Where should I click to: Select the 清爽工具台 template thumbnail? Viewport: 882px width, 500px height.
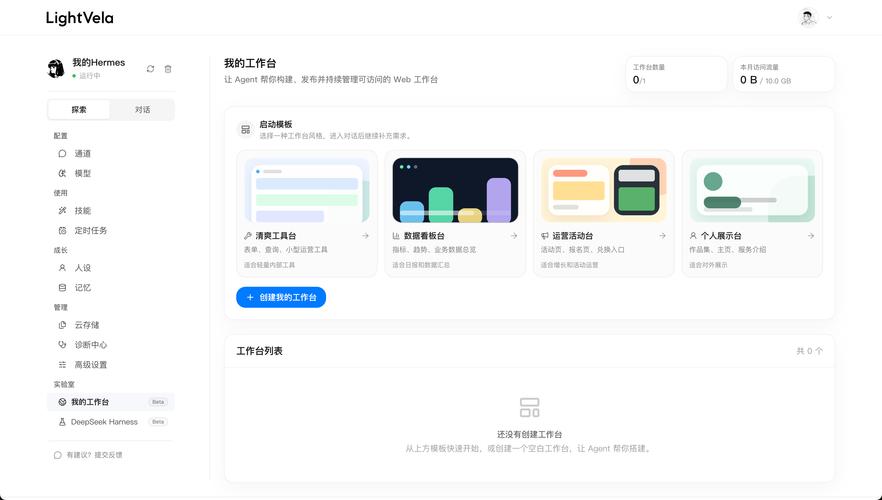point(307,190)
